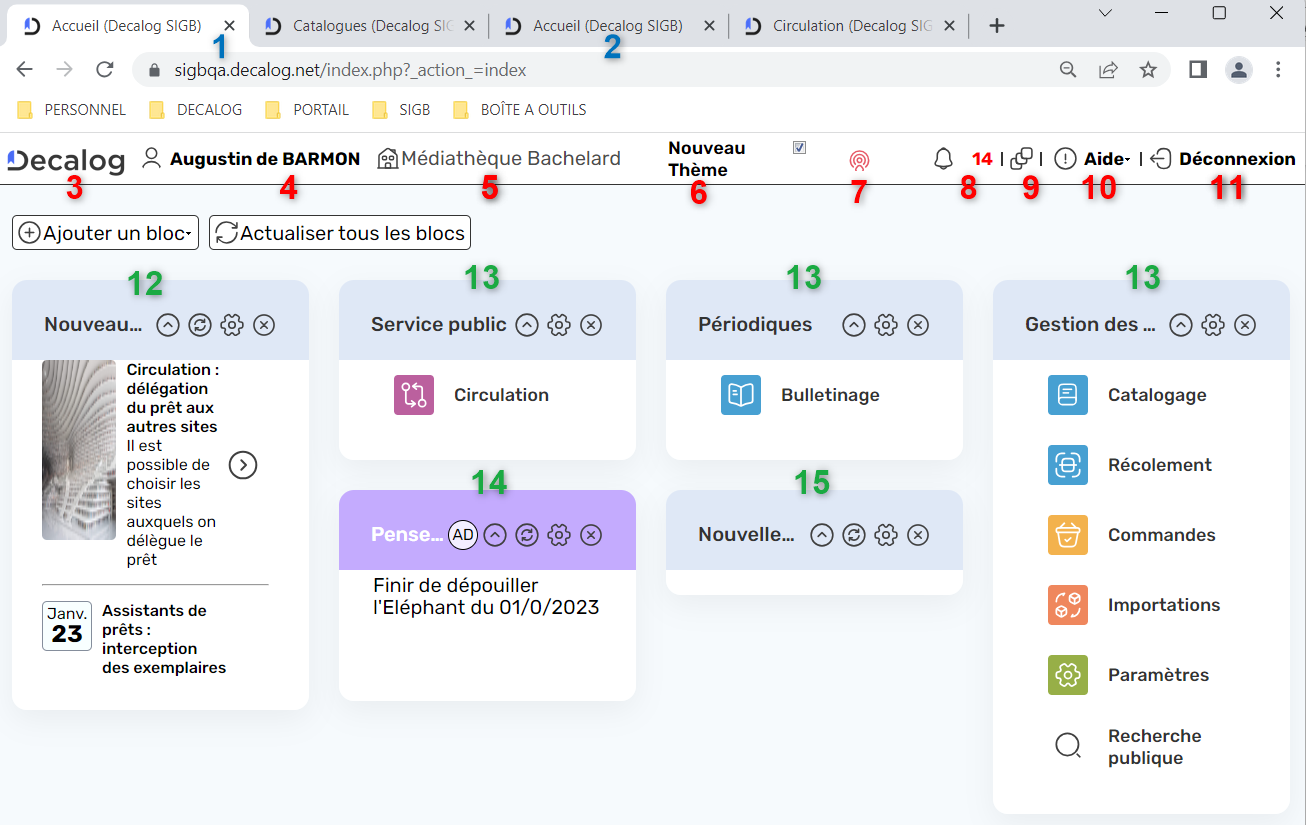Select the Médiathèque Bachelard site
The height and width of the screenshot is (825, 1306).
pyautogui.click(x=499, y=159)
